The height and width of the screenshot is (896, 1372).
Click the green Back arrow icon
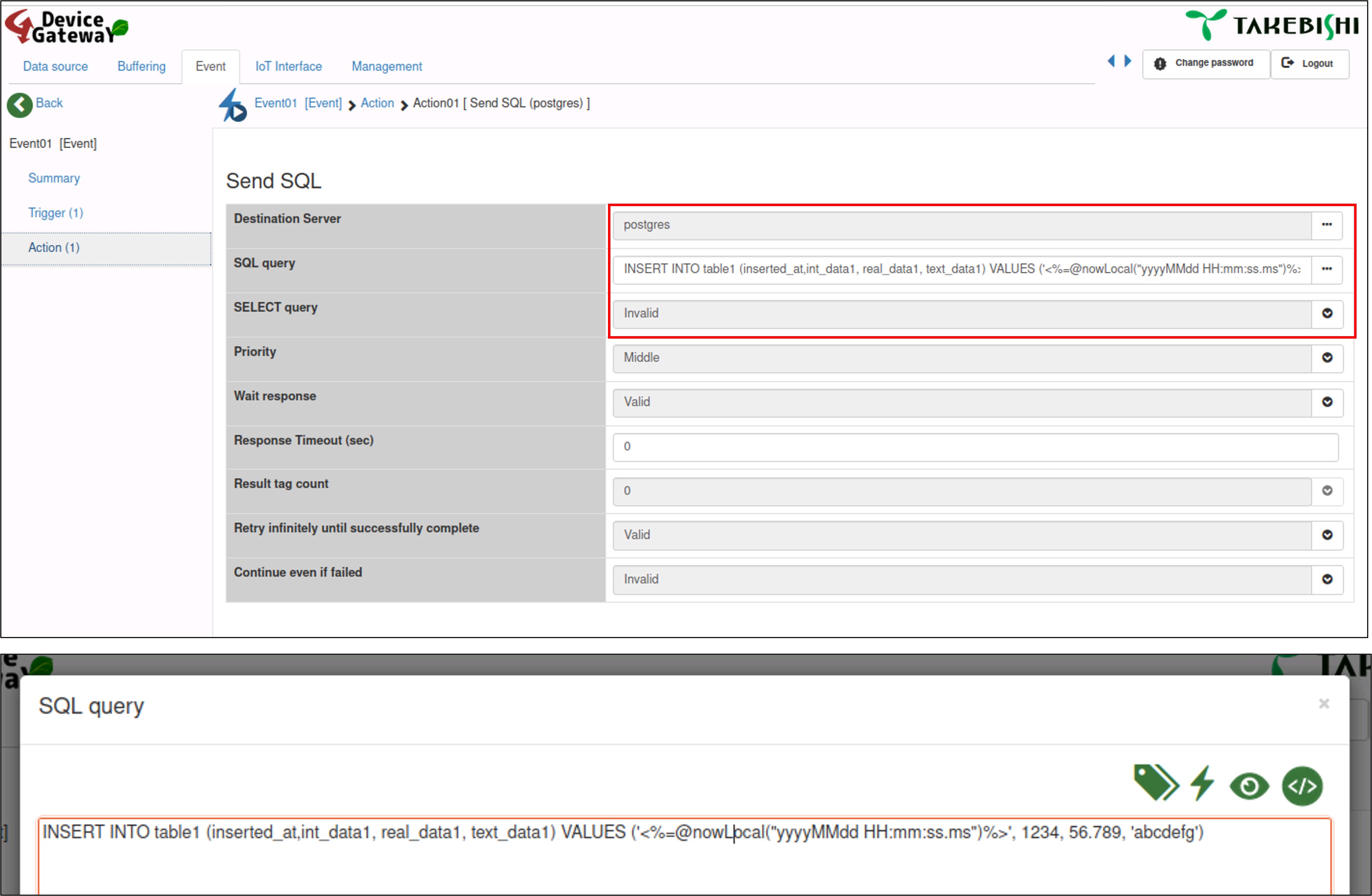click(x=20, y=105)
